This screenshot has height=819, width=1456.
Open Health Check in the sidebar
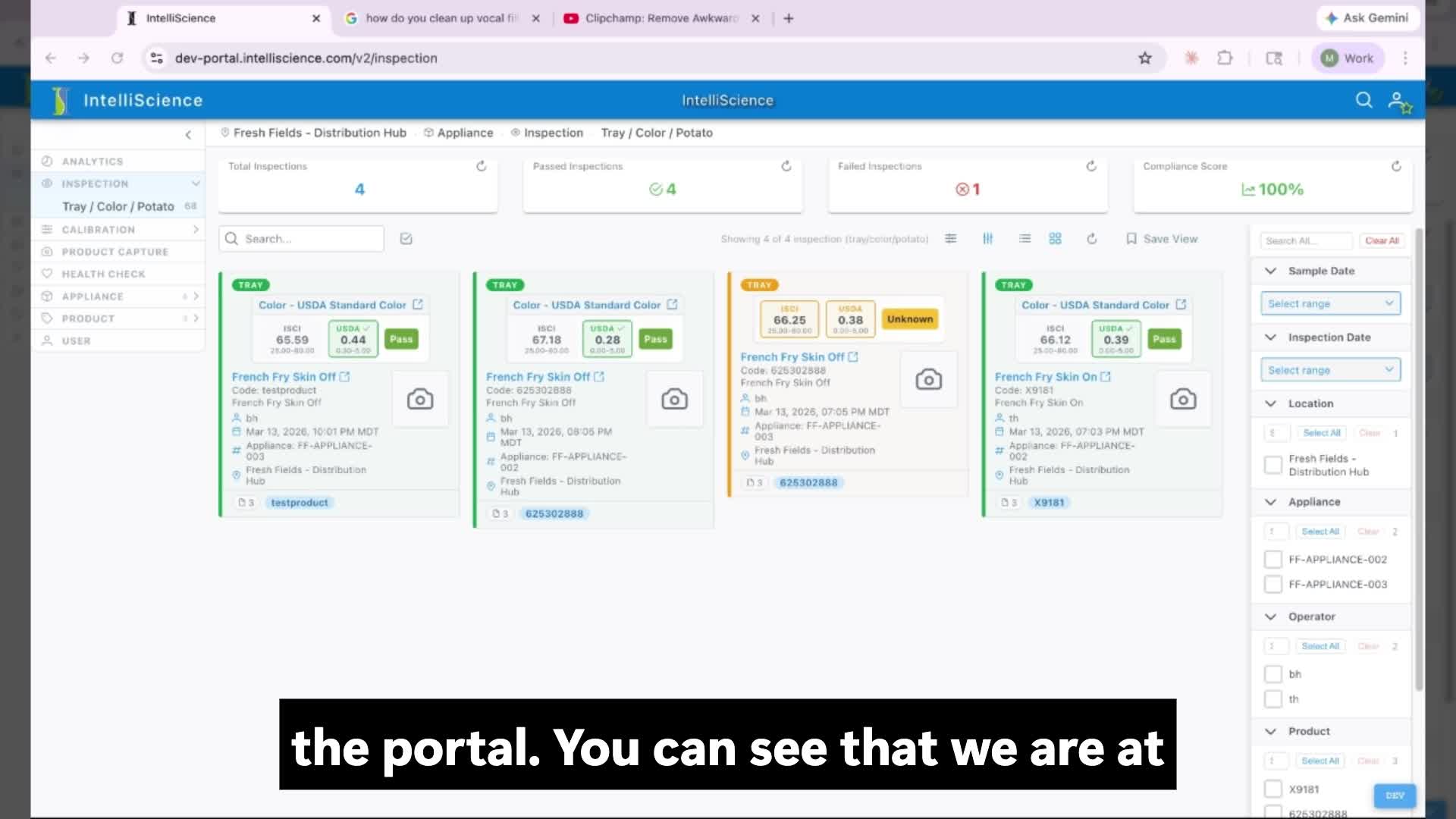click(103, 274)
